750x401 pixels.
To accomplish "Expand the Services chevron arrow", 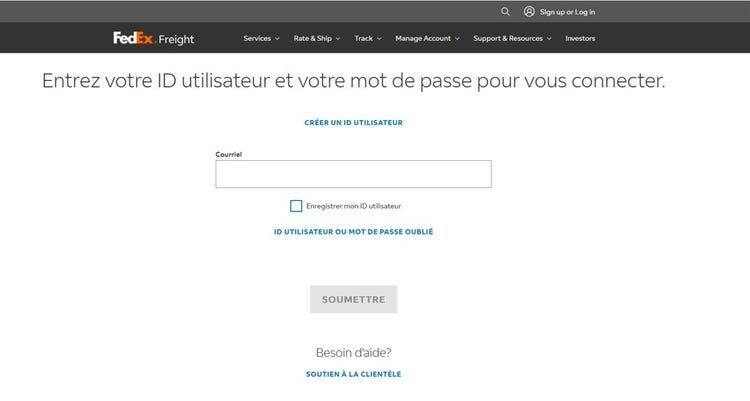I will (x=277, y=39).
